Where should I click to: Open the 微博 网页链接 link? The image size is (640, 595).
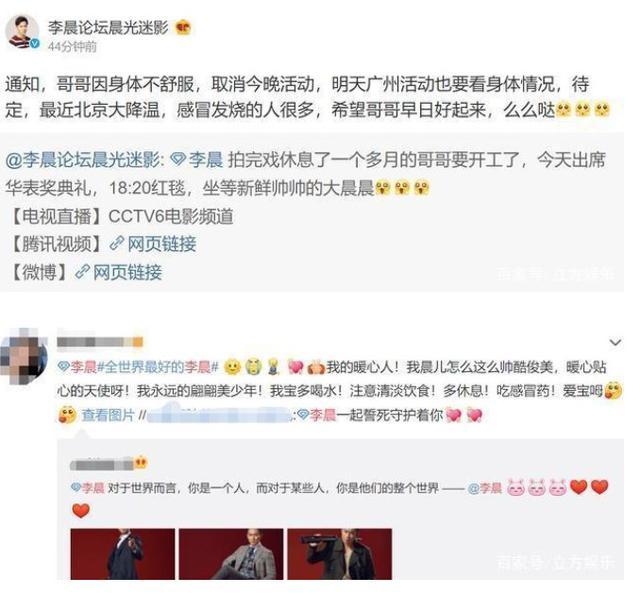[127, 272]
